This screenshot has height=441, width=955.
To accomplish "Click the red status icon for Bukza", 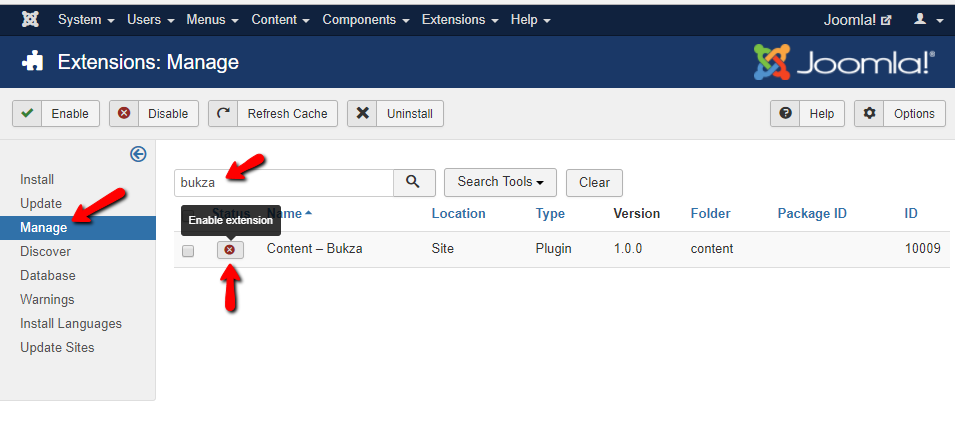I will pyautogui.click(x=230, y=250).
